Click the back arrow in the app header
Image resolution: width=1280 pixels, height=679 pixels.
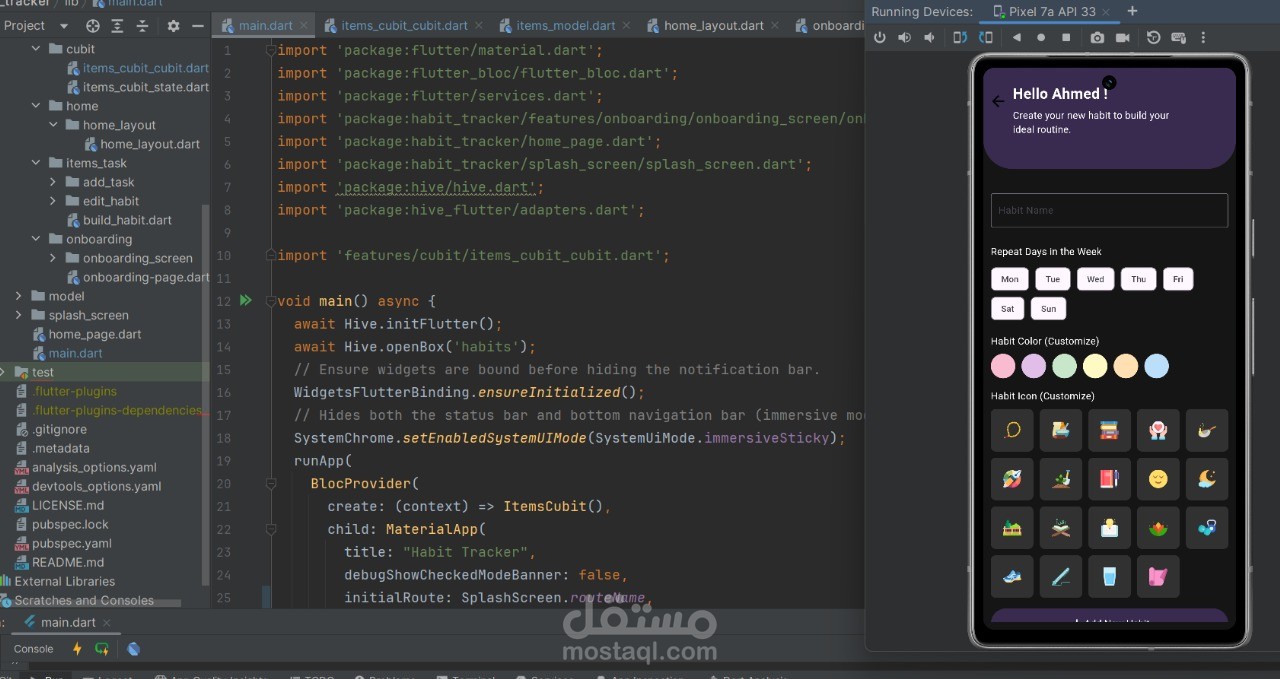(x=998, y=101)
